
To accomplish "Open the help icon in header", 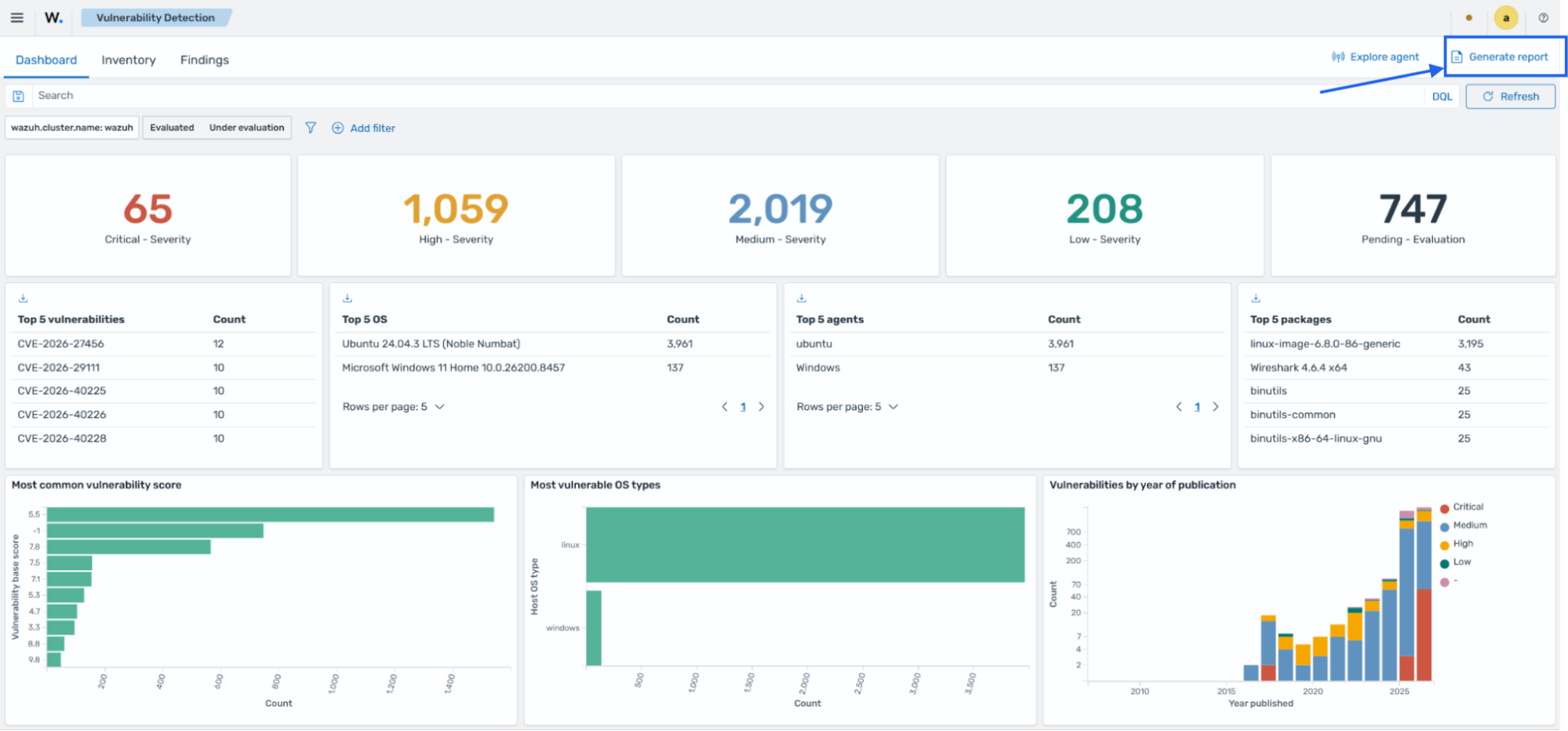I will (1543, 17).
